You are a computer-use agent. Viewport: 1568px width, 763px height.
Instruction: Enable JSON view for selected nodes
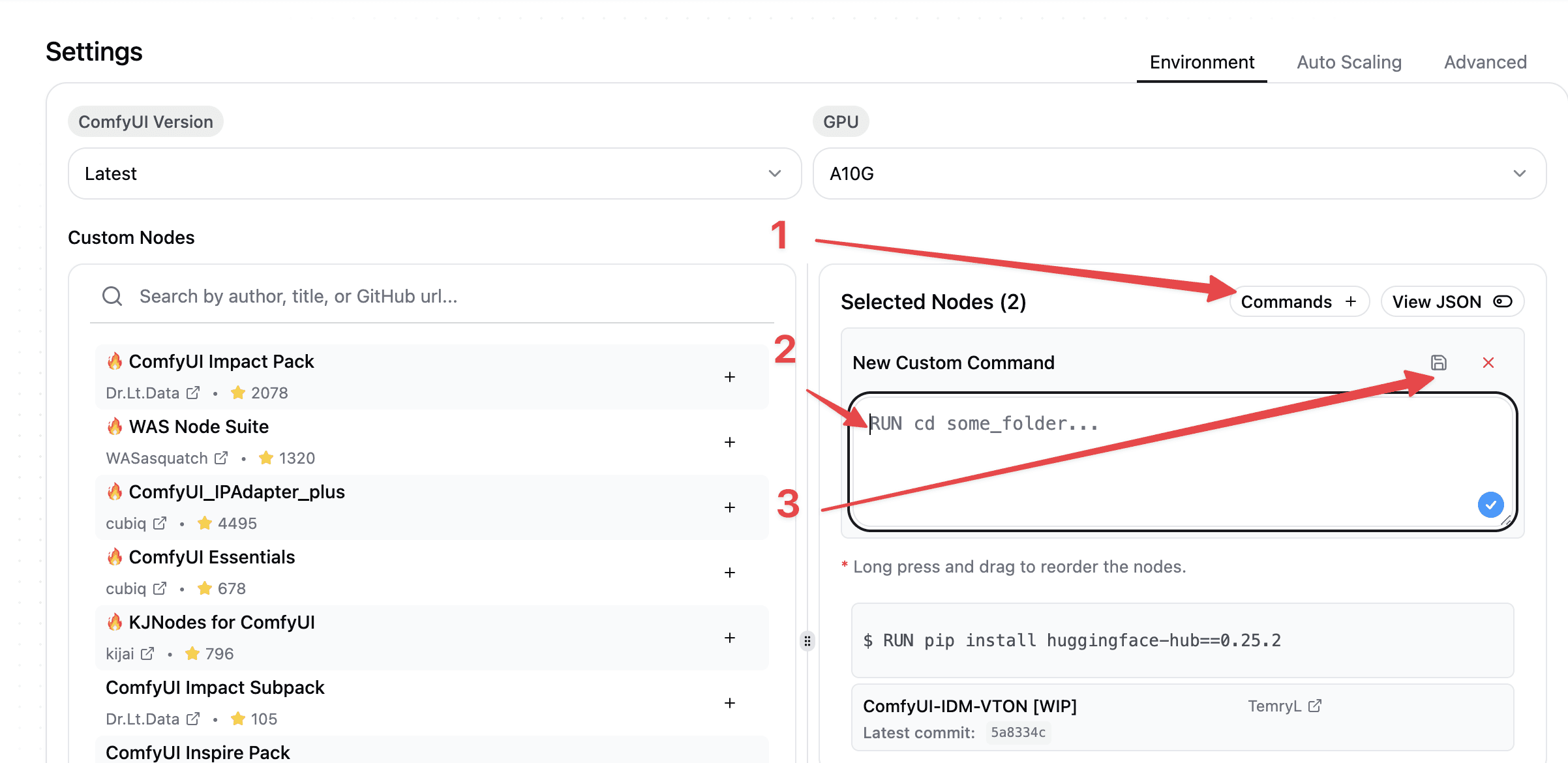point(1452,301)
